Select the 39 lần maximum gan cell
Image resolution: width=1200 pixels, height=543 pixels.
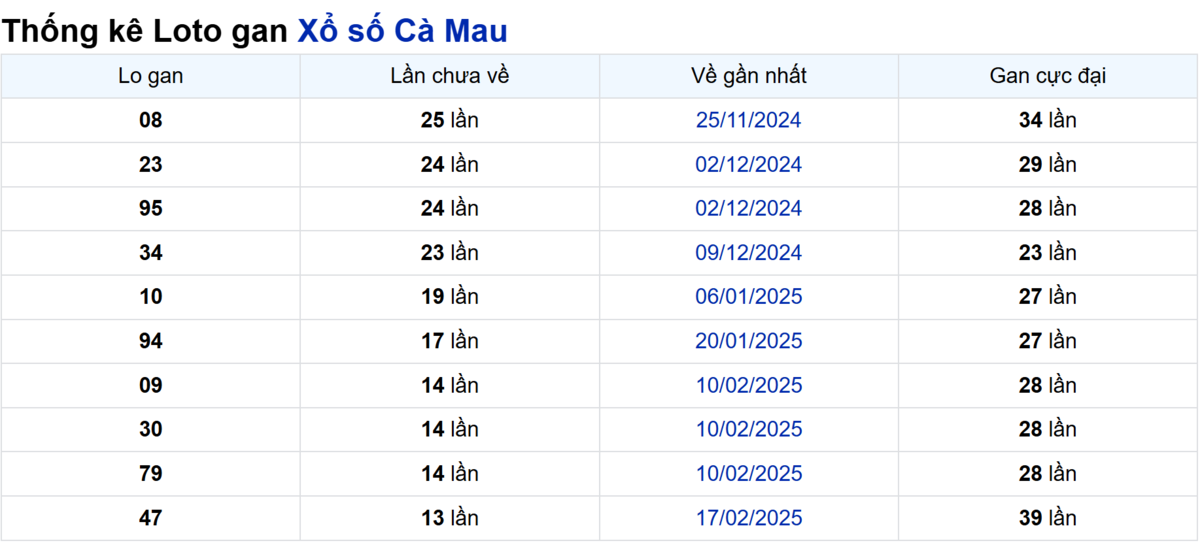click(1048, 518)
